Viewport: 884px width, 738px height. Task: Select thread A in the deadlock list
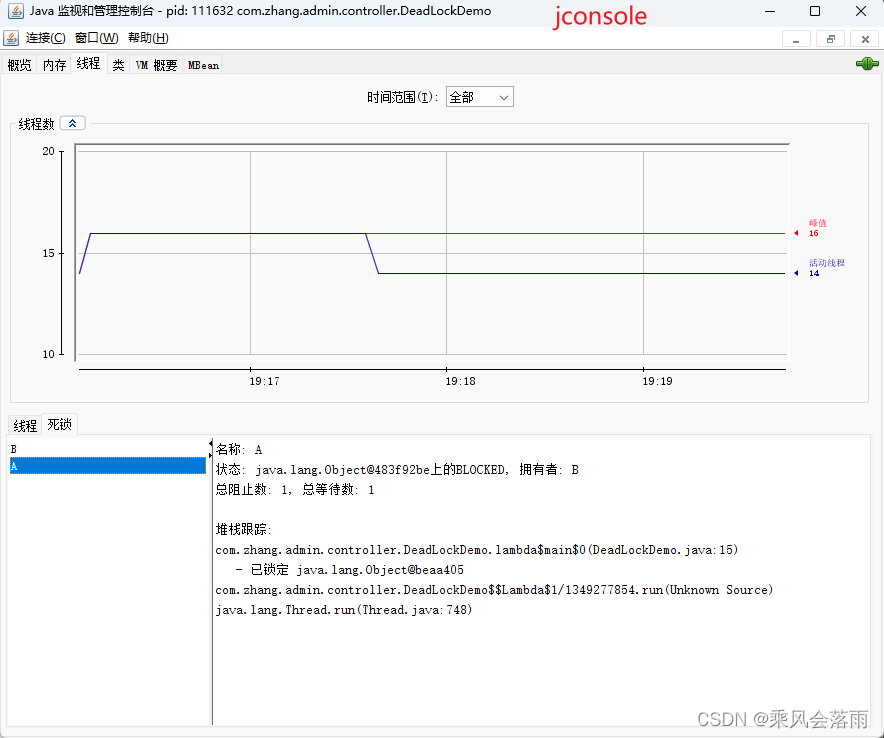(x=108, y=466)
